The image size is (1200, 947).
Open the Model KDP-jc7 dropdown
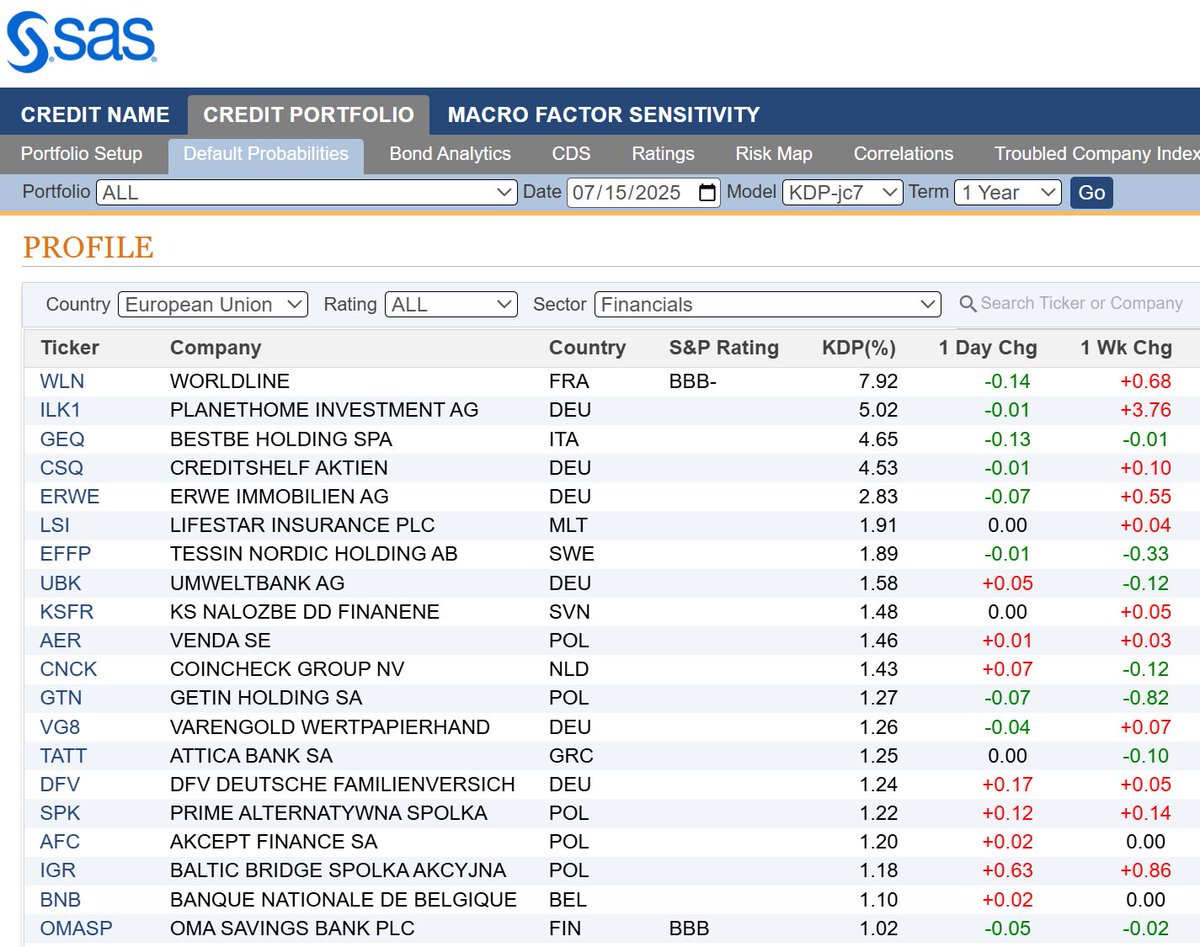pyautogui.click(x=843, y=193)
